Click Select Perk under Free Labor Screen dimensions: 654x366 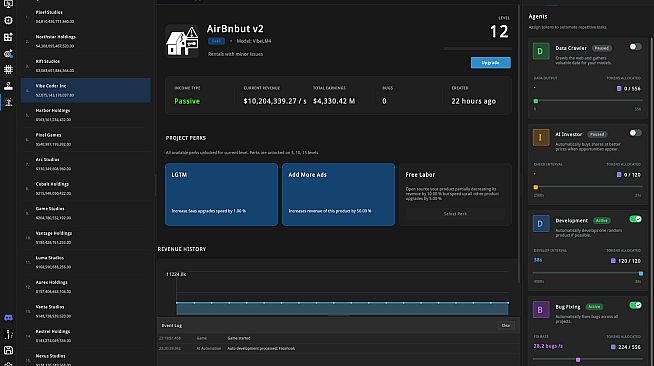coord(455,214)
